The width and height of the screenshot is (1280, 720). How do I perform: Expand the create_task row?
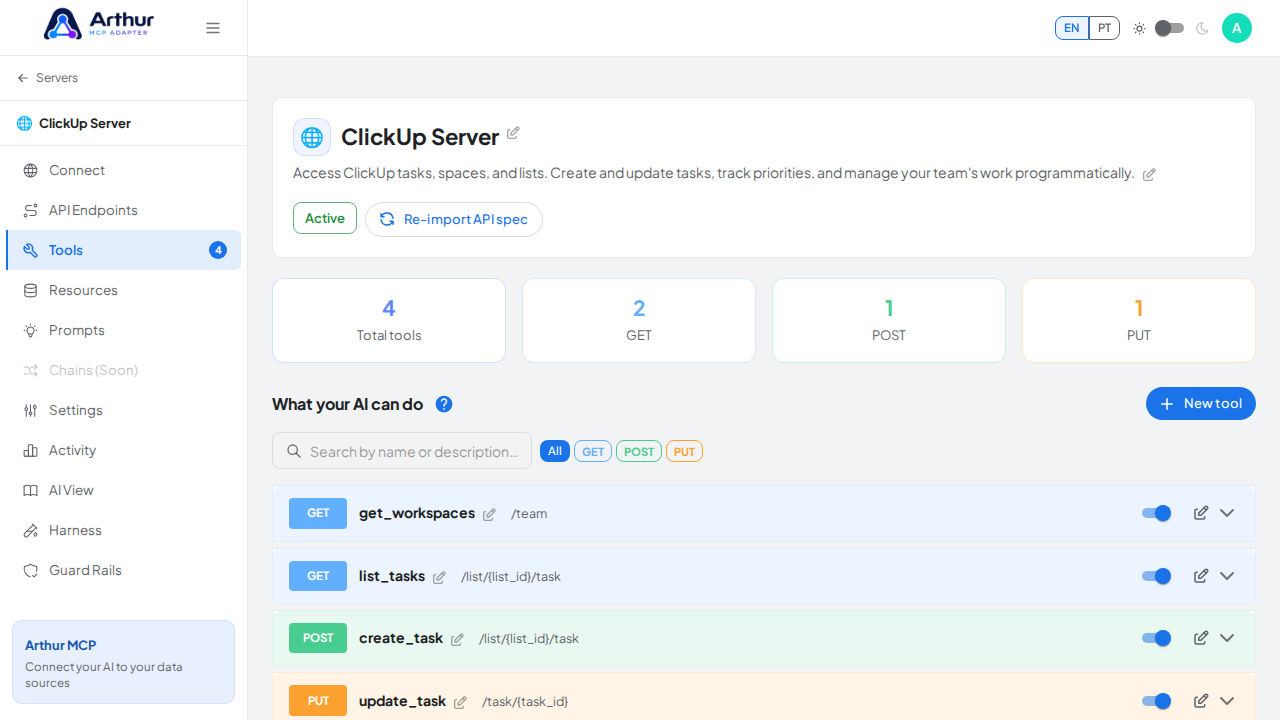(x=1227, y=638)
